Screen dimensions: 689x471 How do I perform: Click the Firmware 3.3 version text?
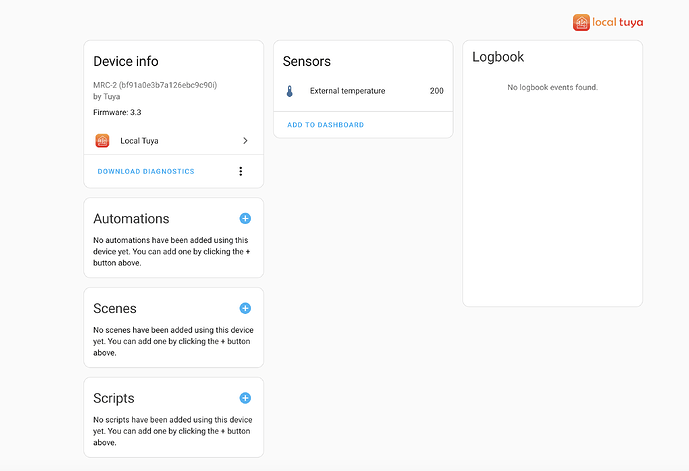(x=117, y=113)
